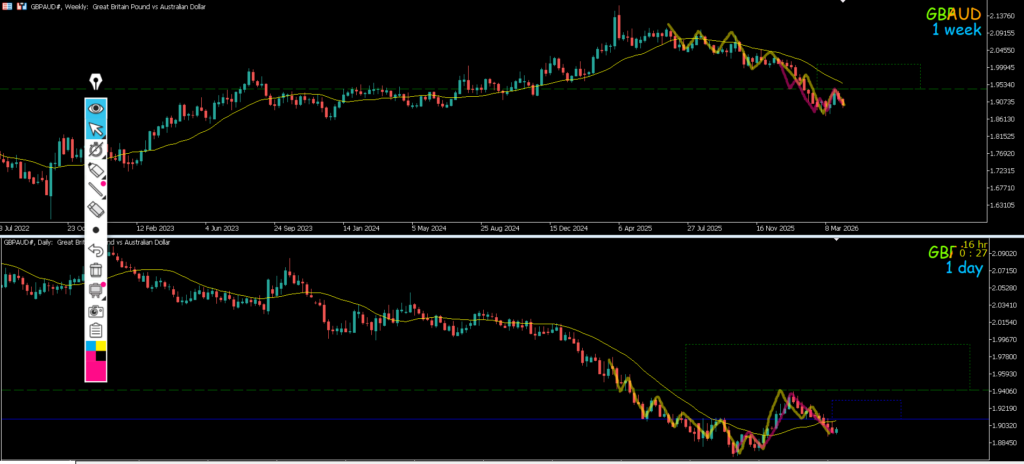Open the one-click trading panel icon
This screenshot has width=1024, height=464.
pyautogui.click(x=21, y=6)
